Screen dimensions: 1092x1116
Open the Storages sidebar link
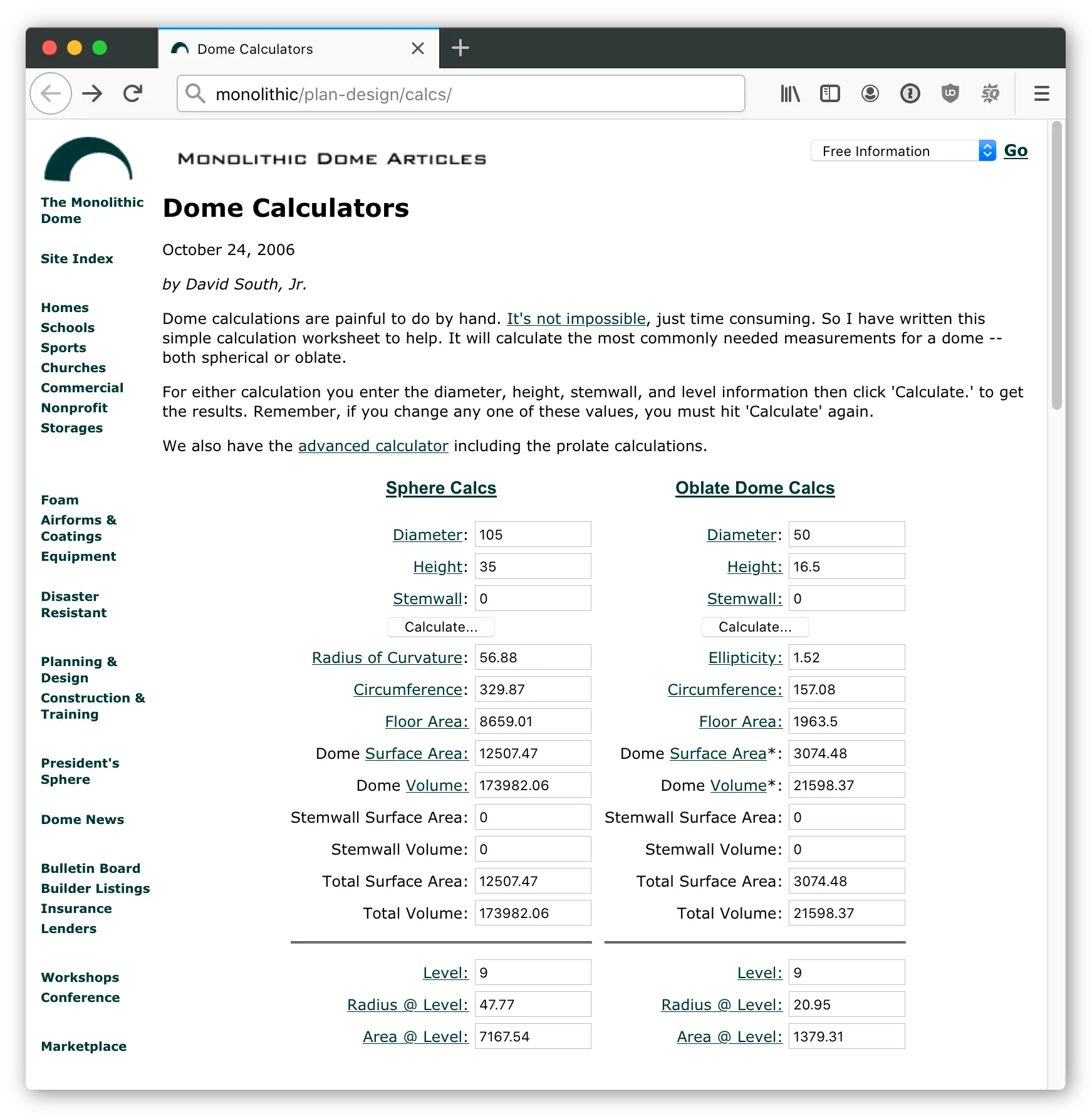coord(71,428)
